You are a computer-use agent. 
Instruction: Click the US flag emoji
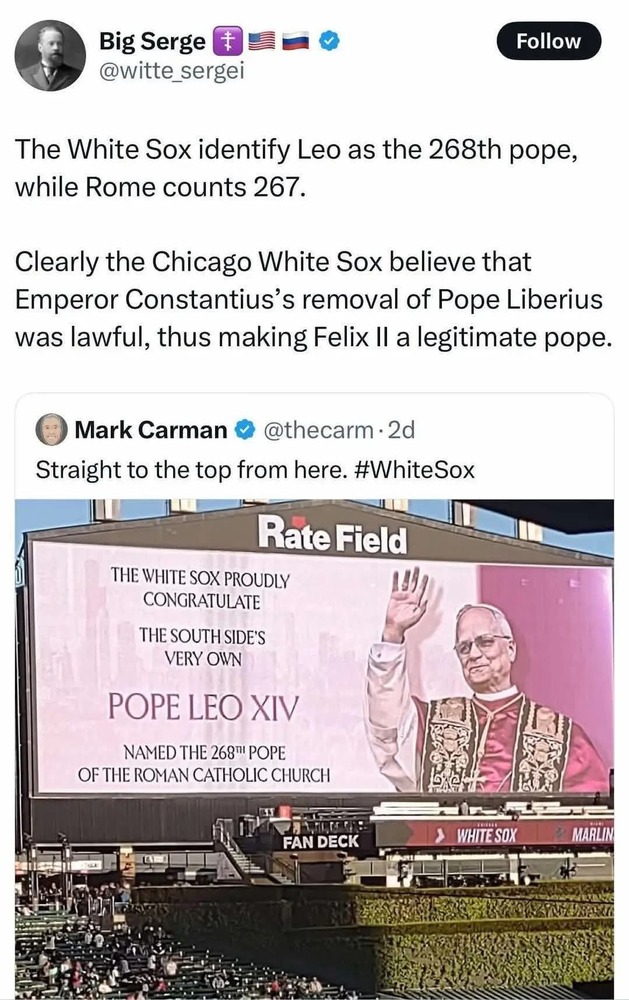coord(261,41)
